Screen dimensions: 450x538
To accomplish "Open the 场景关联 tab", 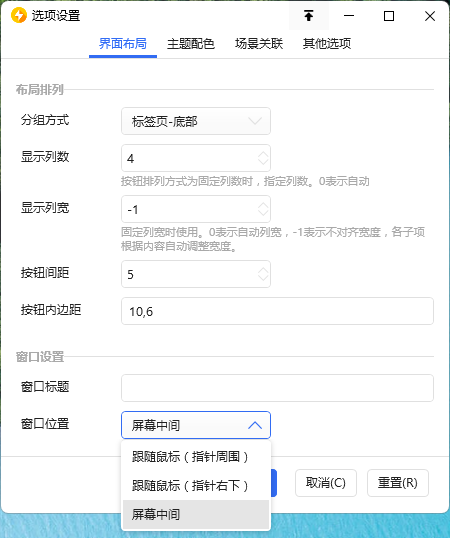I will click(x=259, y=44).
